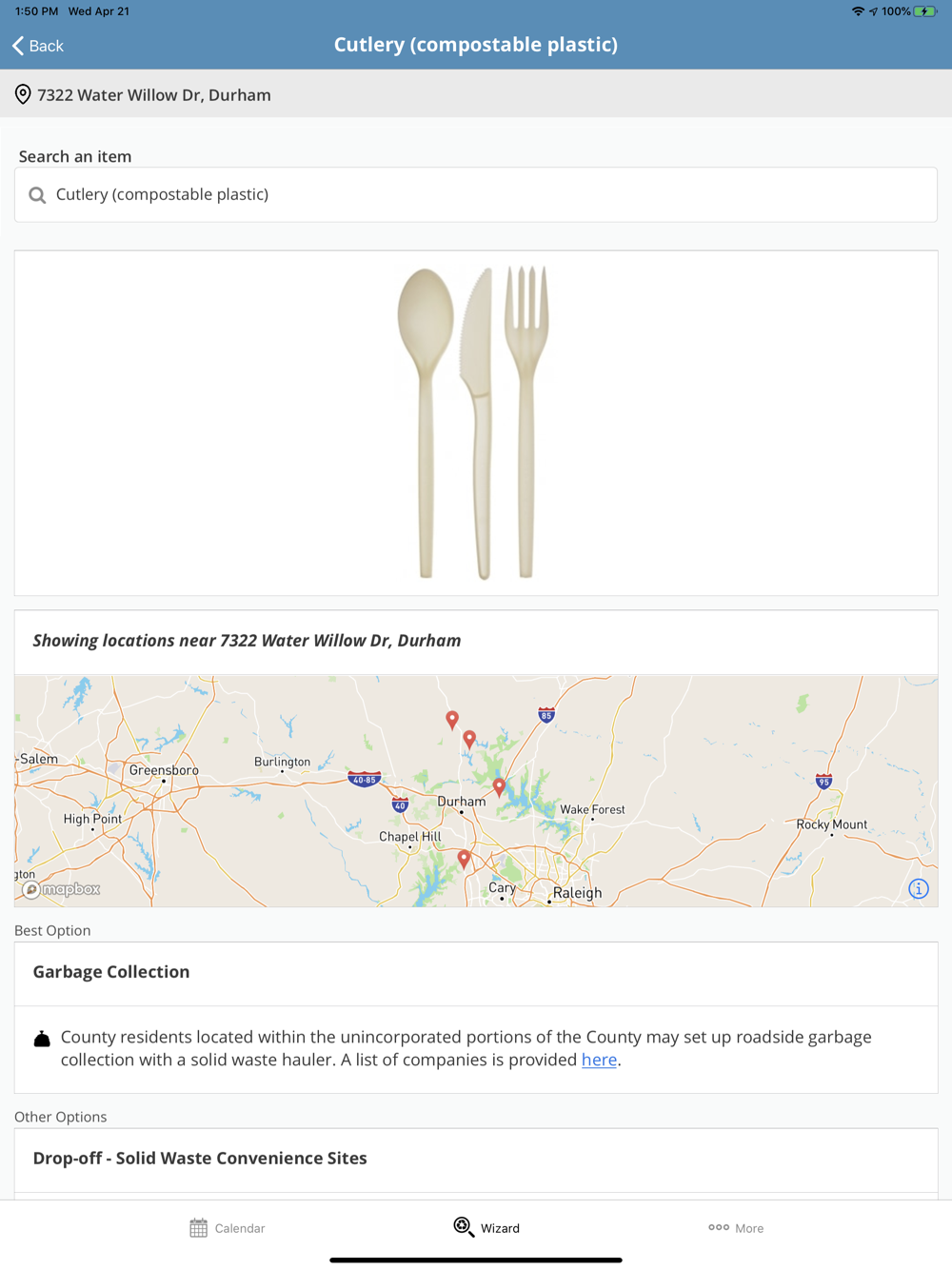This screenshot has height=1270, width=952.
Task: Select the red pin near Cary
Action: point(464,859)
